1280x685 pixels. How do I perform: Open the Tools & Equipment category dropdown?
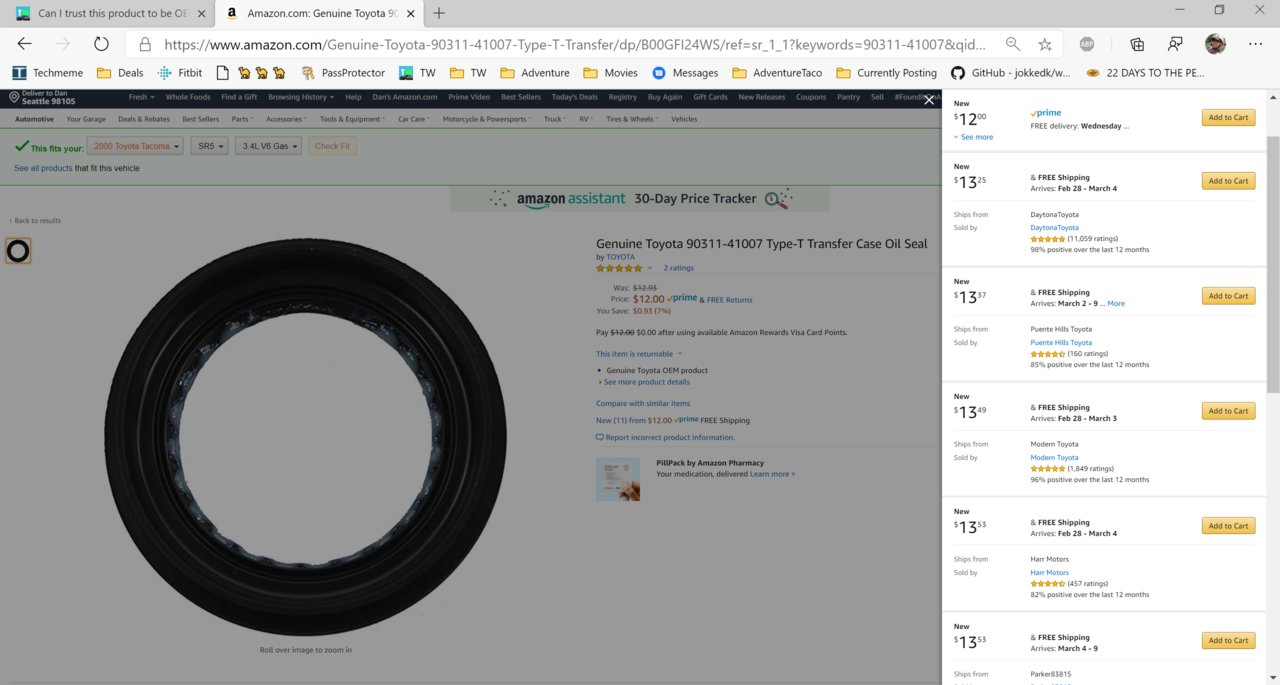click(352, 119)
